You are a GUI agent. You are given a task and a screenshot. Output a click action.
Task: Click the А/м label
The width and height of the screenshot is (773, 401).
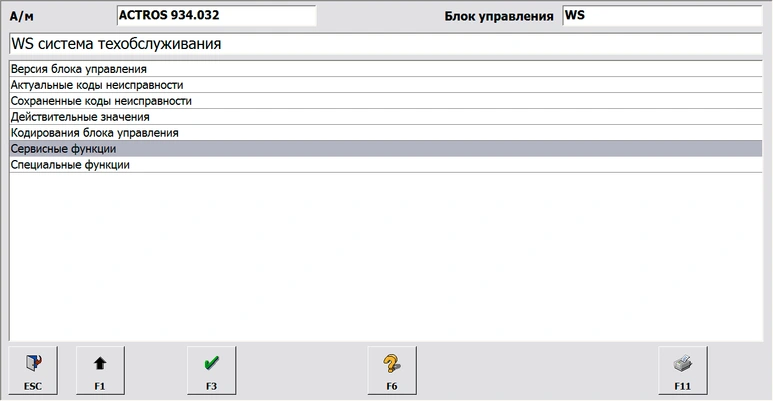20,17
